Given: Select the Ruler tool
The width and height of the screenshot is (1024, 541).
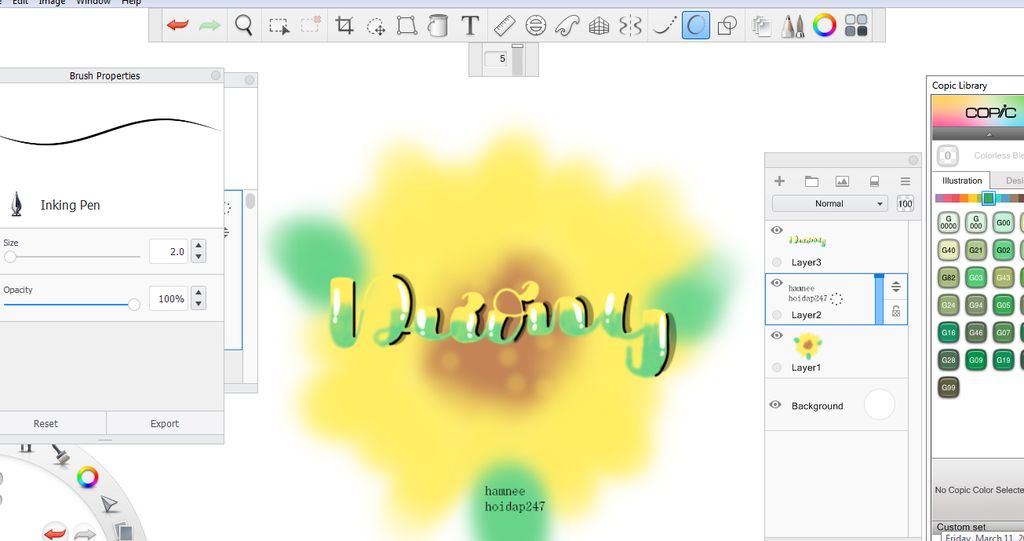Looking at the screenshot, I should pos(505,26).
